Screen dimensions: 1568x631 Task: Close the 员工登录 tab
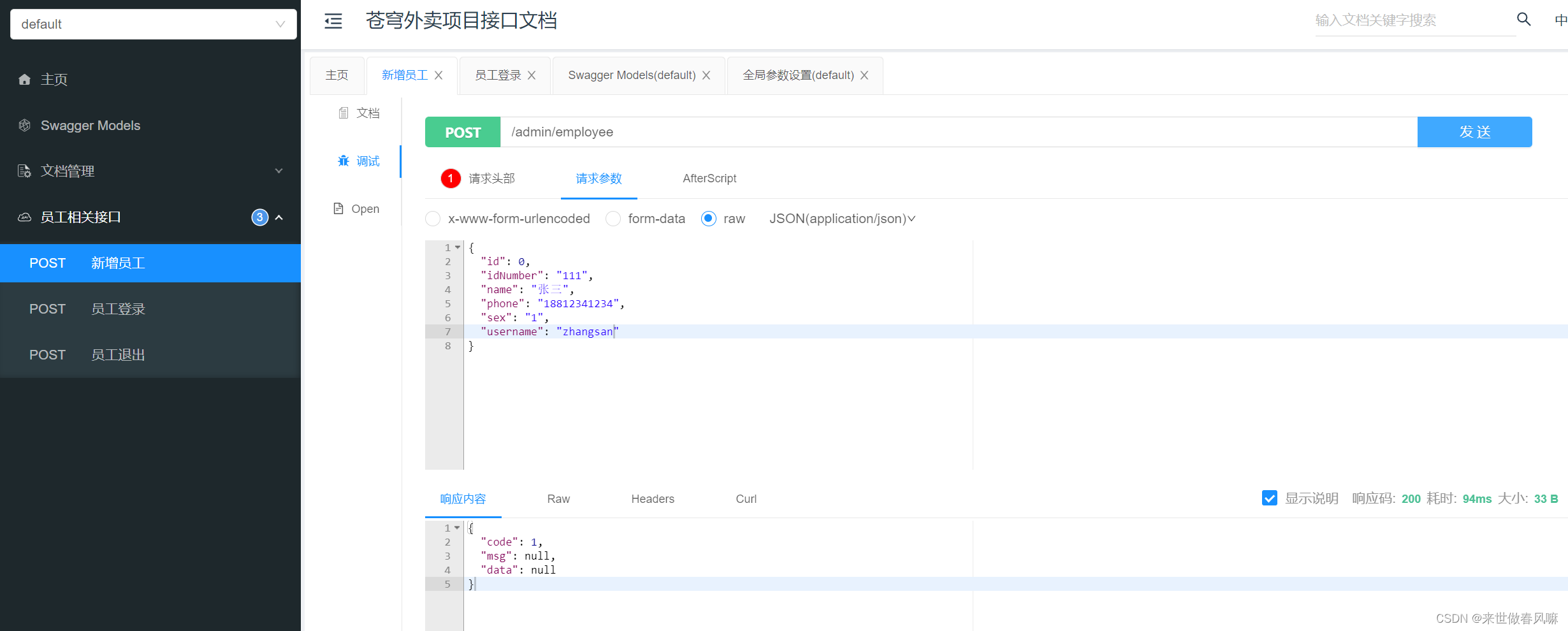coord(532,75)
